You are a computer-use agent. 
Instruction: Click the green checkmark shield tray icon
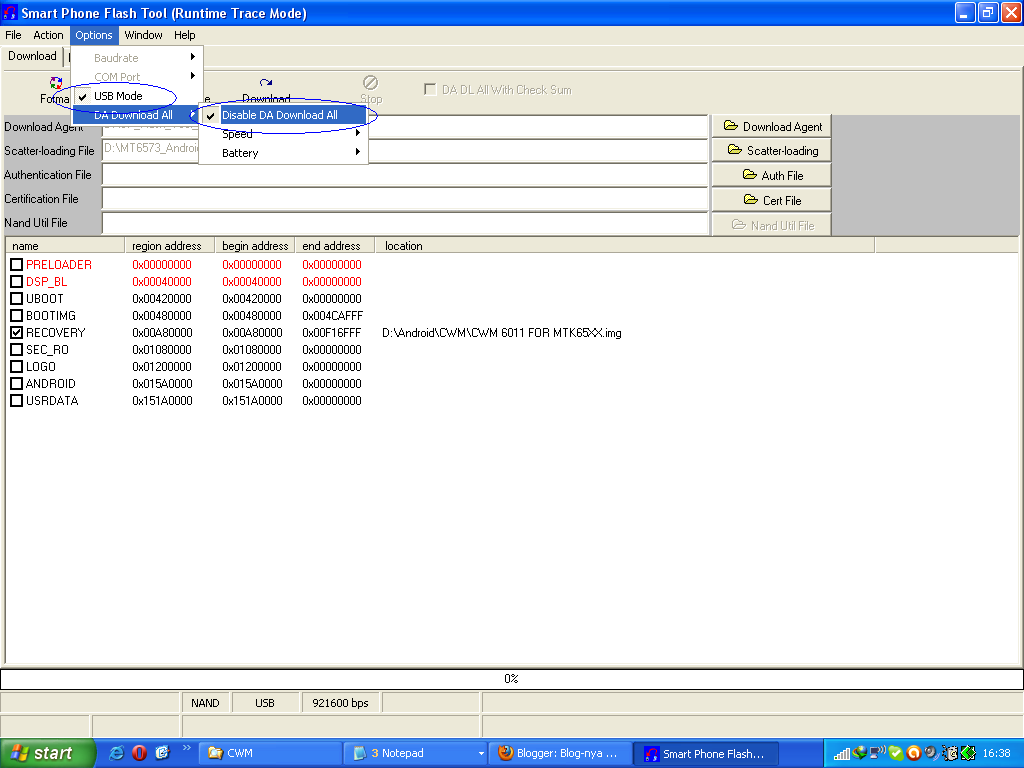[x=895, y=753]
